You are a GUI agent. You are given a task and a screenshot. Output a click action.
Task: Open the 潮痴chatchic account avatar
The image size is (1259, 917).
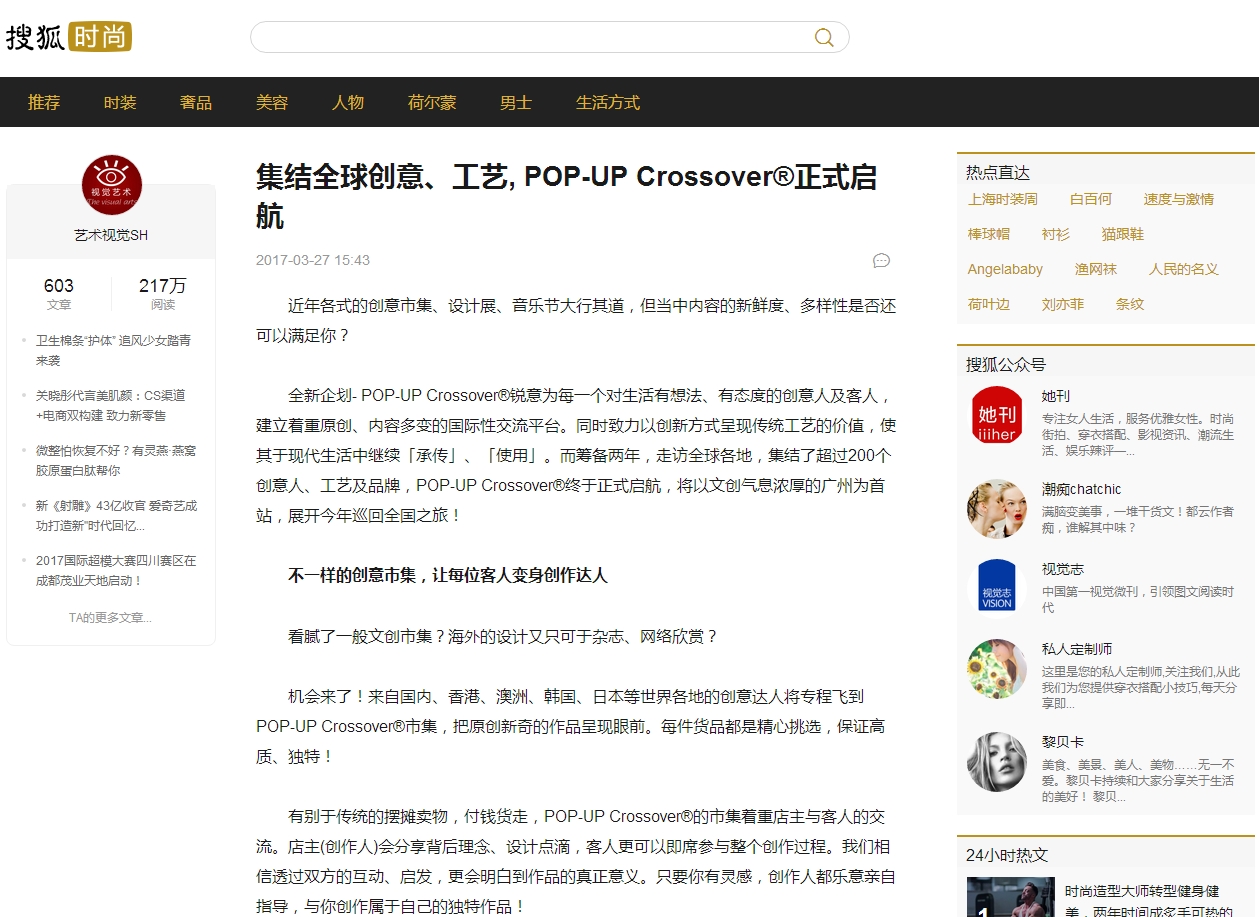(x=997, y=508)
